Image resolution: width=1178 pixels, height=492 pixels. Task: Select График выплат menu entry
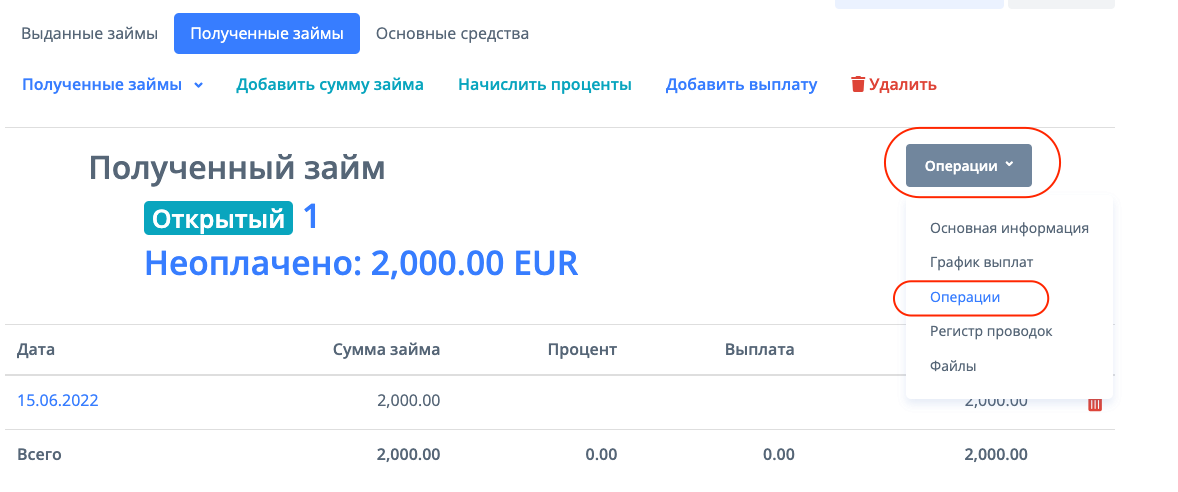(981, 262)
